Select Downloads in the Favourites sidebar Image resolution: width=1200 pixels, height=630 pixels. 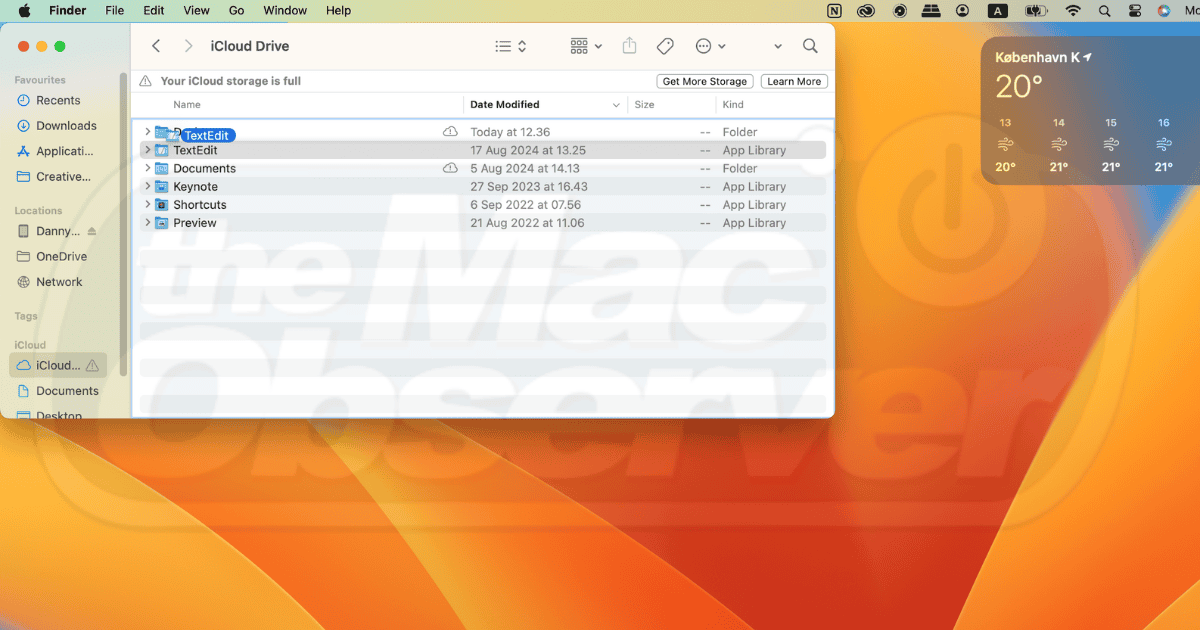pyautogui.click(x=66, y=126)
